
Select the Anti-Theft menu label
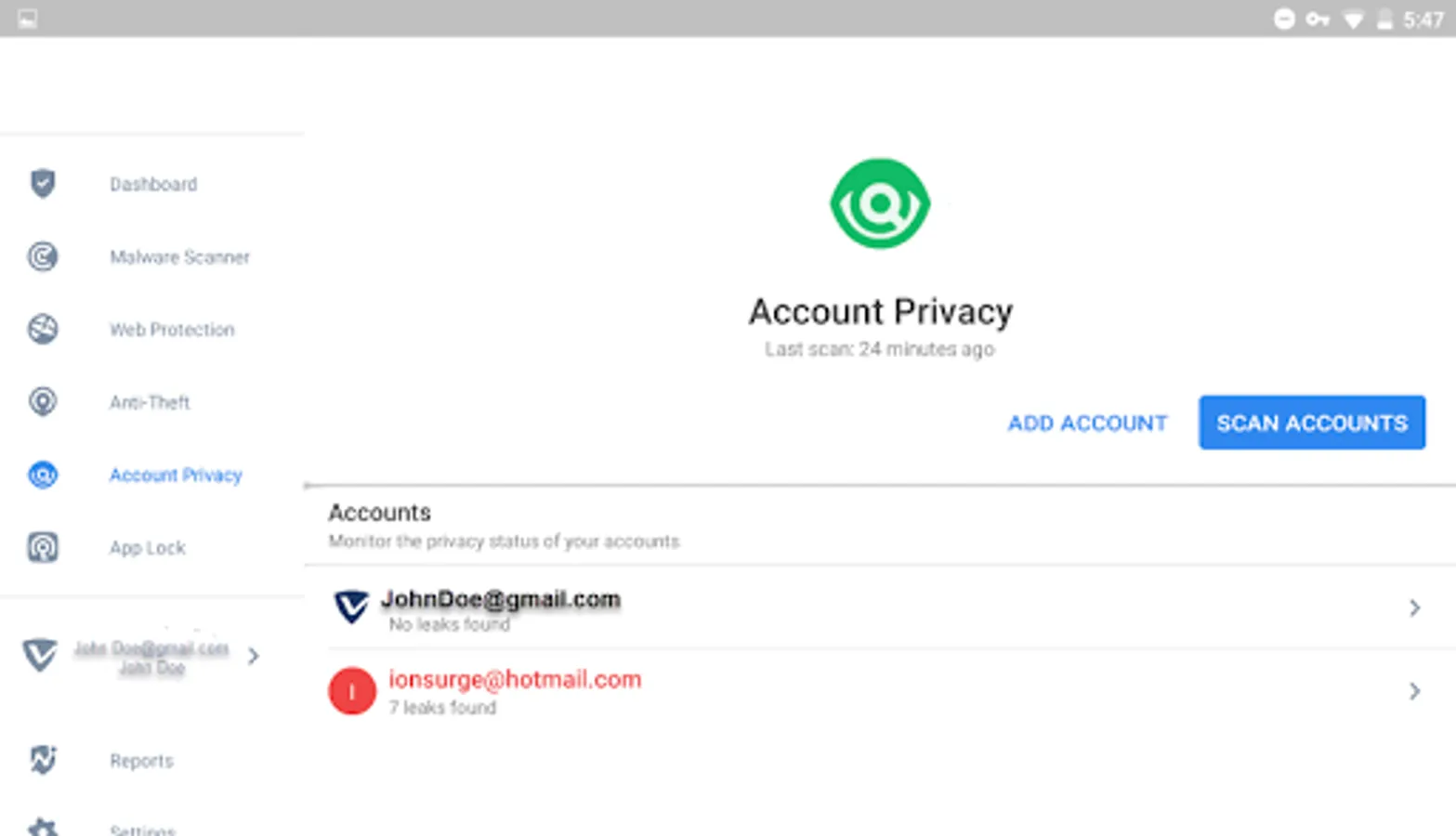click(150, 402)
